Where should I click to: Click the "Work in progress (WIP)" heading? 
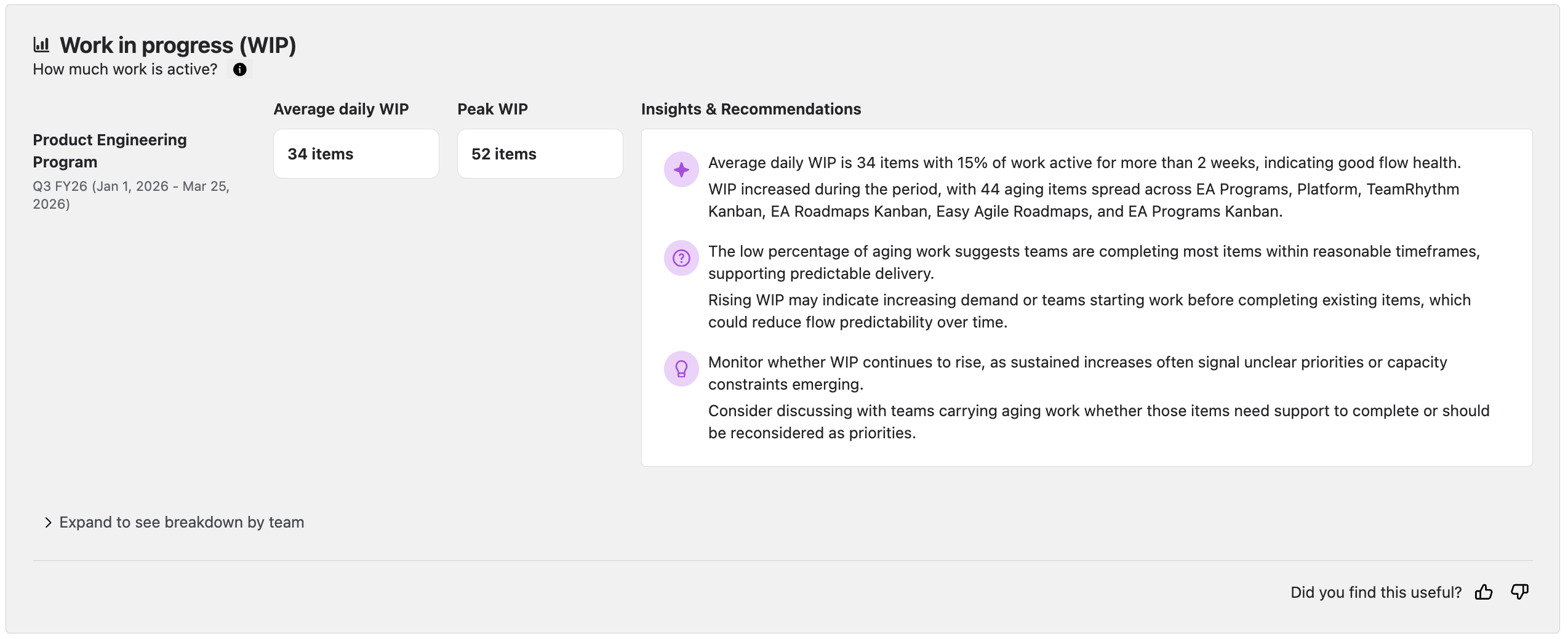coord(178,45)
